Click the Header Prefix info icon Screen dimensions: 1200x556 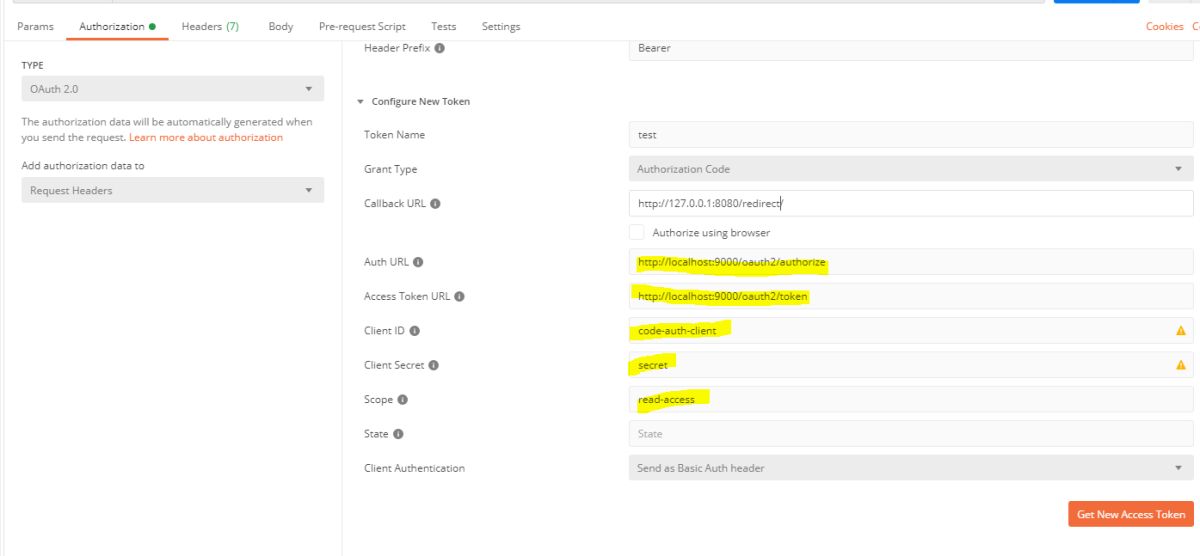click(440, 47)
